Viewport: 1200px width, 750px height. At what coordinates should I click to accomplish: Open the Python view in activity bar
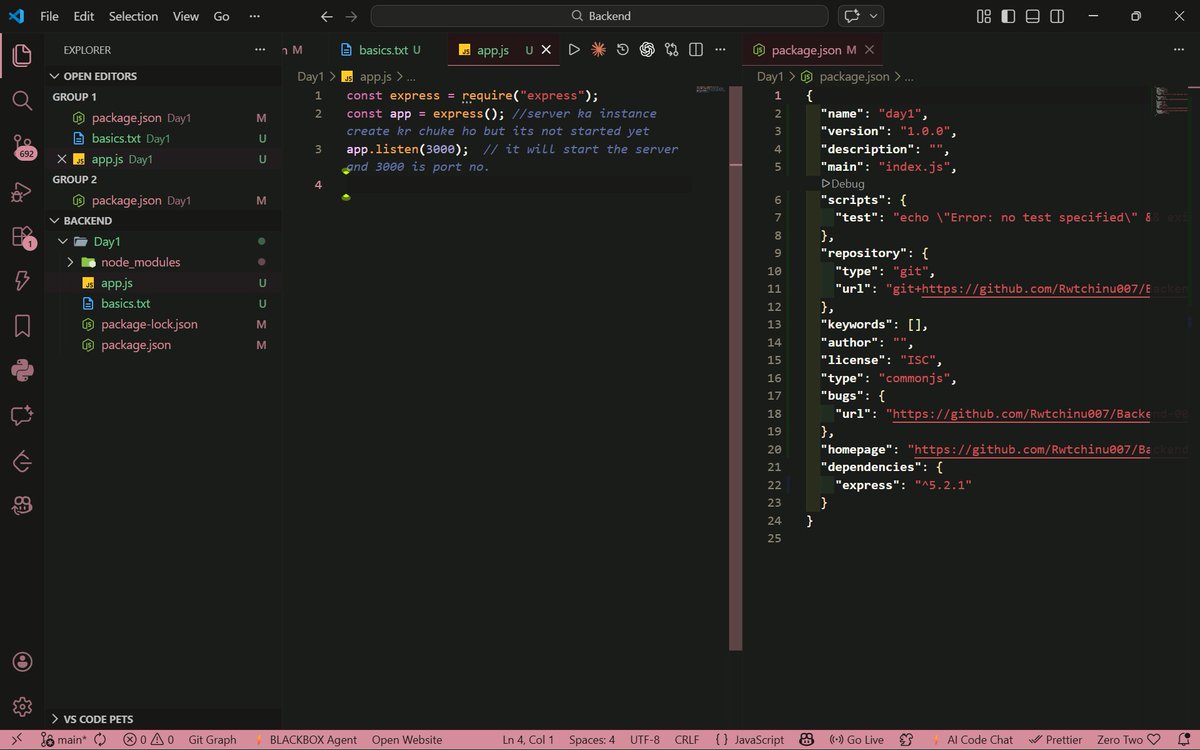(x=22, y=371)
